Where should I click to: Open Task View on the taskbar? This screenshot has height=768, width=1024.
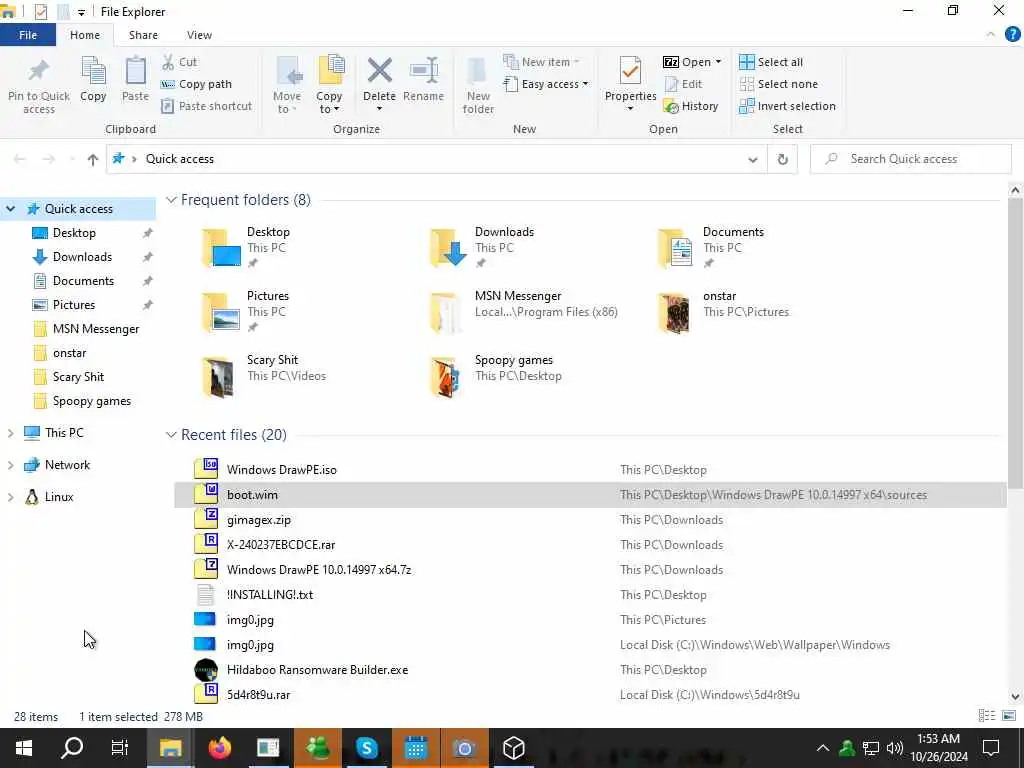[120, 748]
